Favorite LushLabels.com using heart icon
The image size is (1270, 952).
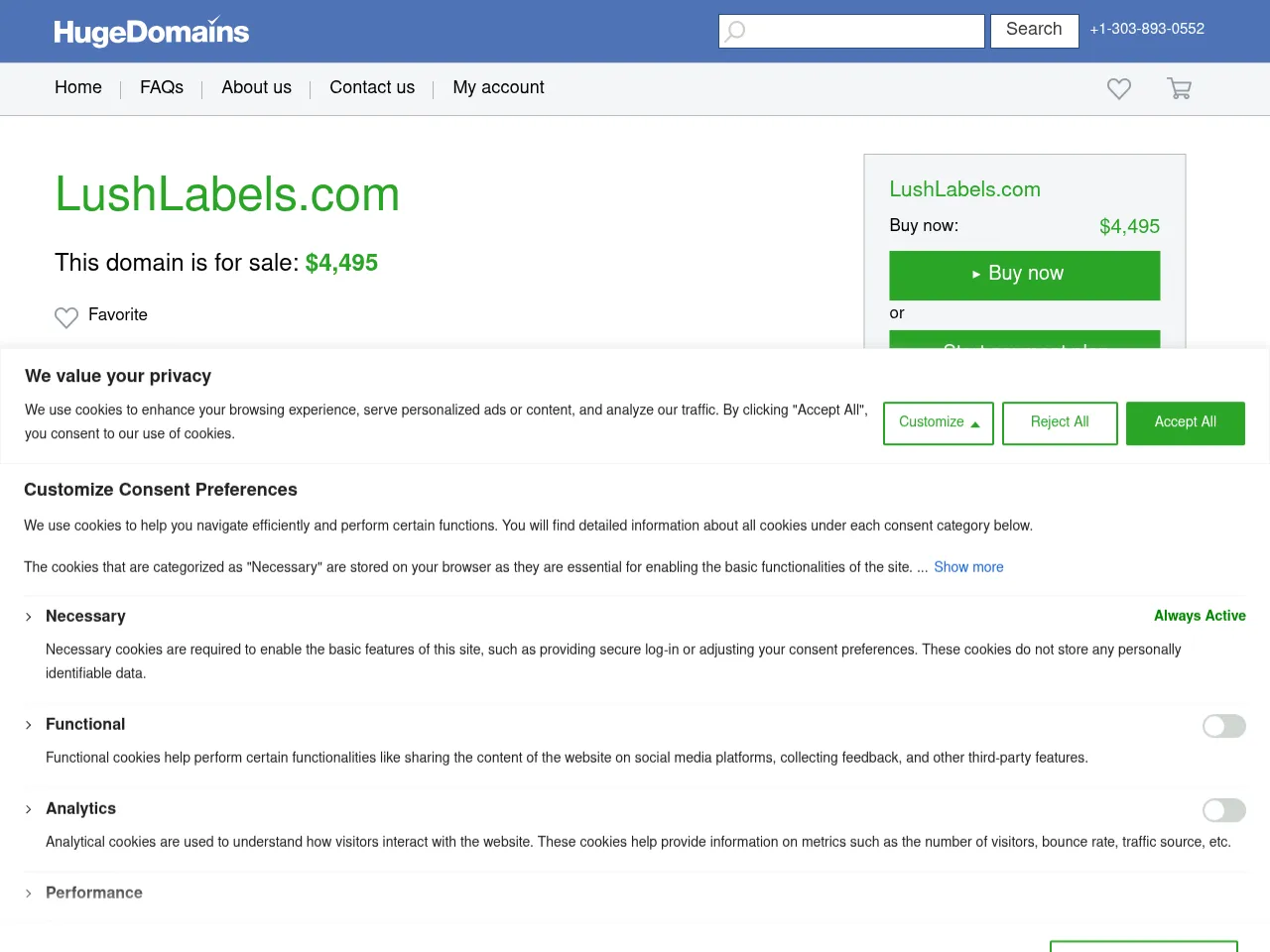[65, 317]
